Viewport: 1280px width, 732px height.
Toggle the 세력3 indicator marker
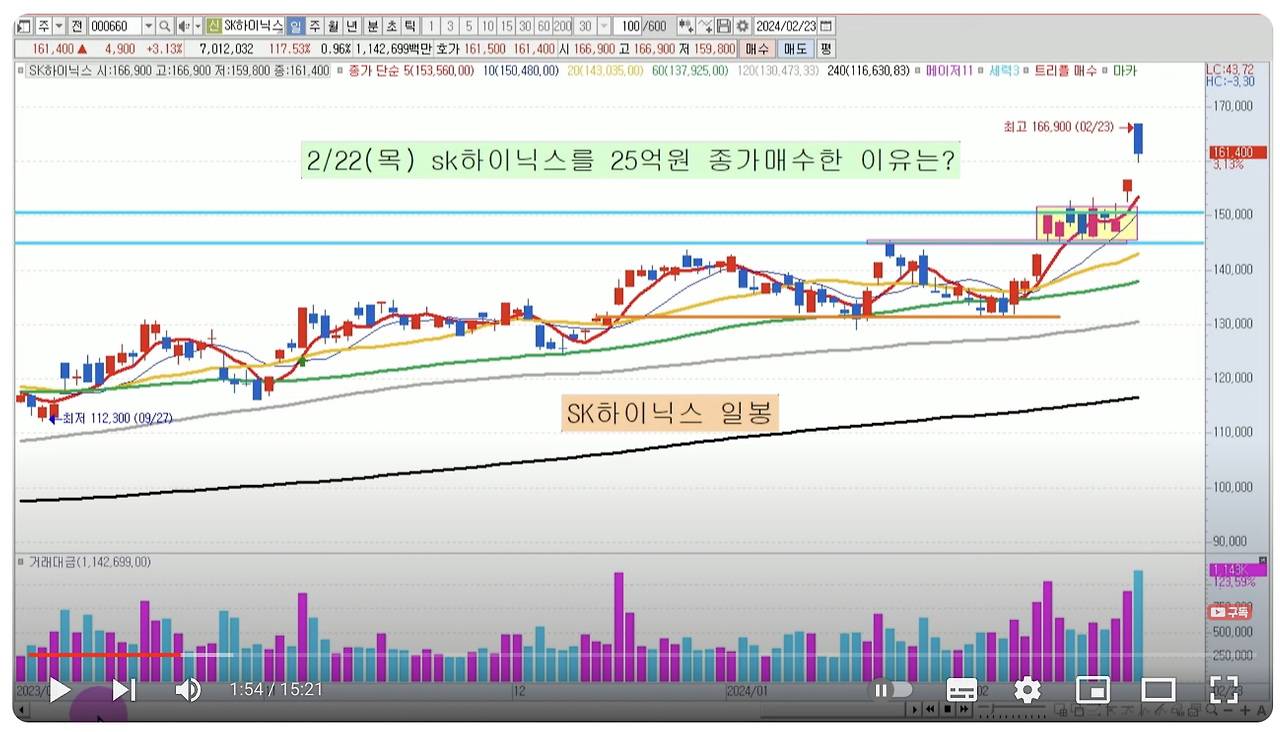[981, 71]
